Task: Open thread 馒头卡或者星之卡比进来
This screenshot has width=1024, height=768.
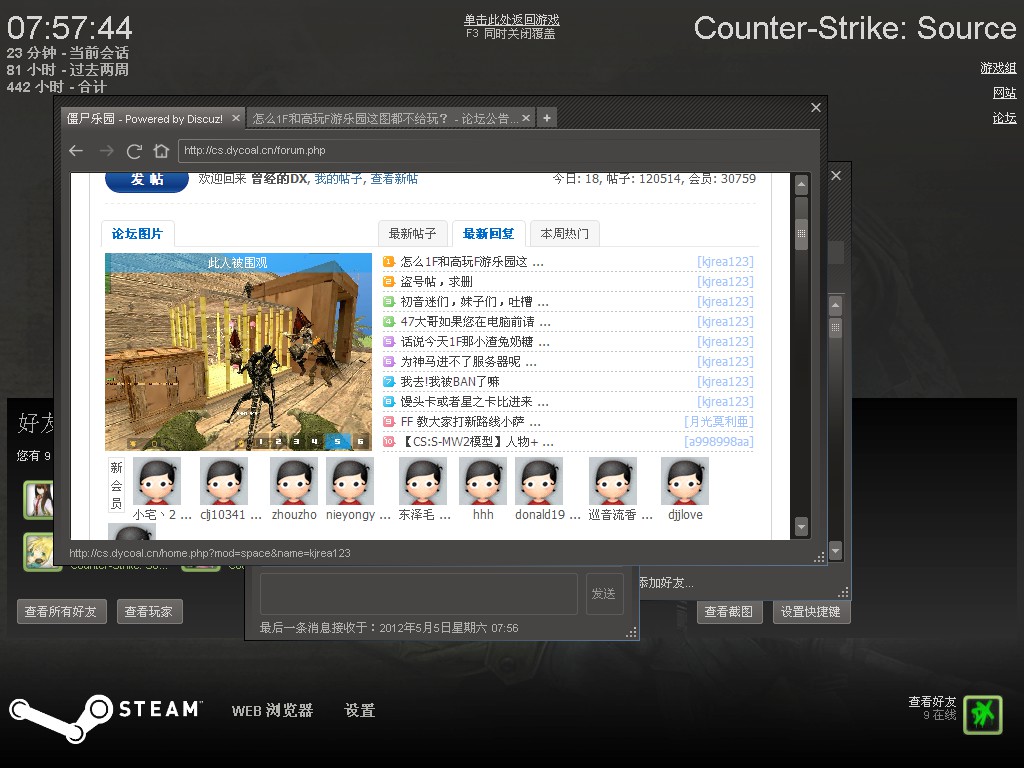Action: [475, 402]
